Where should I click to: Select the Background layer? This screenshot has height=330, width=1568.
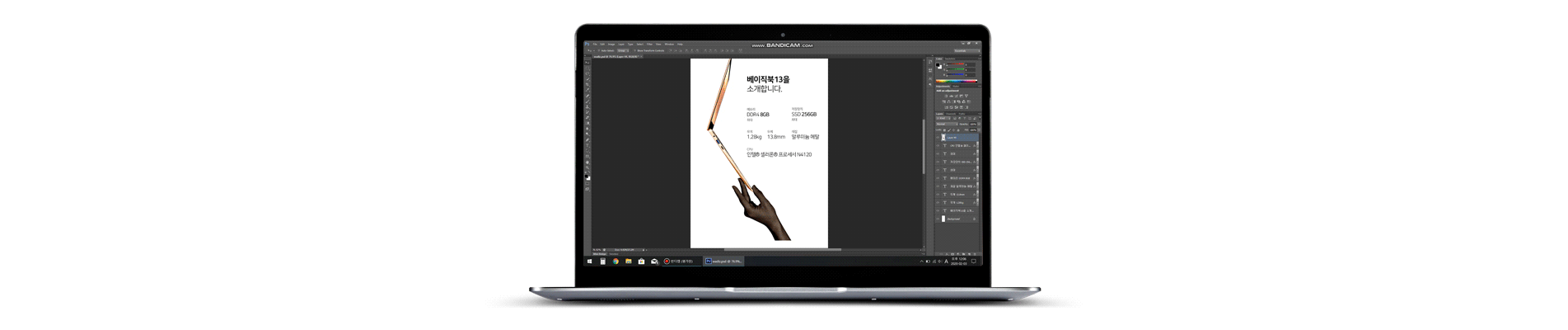(957, 219)
